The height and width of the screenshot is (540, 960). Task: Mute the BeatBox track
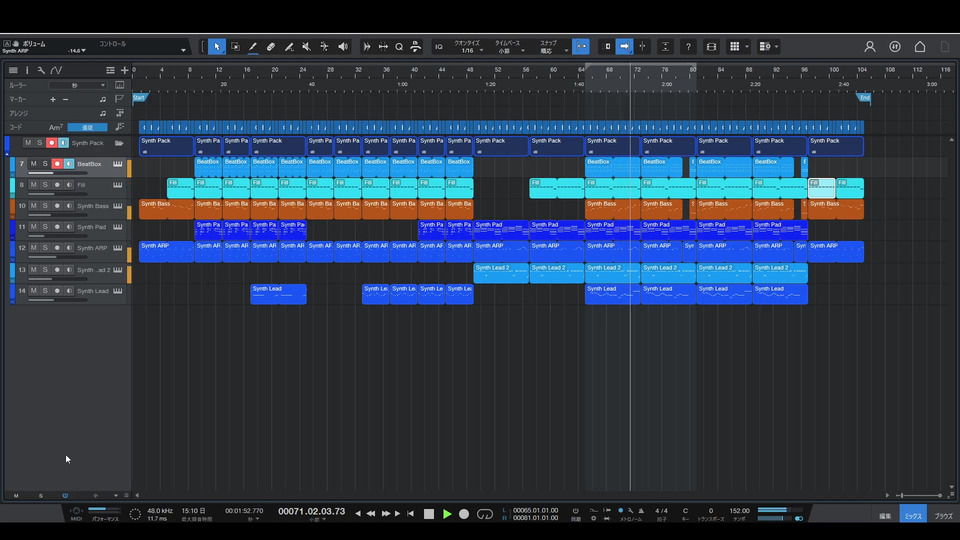pos(33,163)
